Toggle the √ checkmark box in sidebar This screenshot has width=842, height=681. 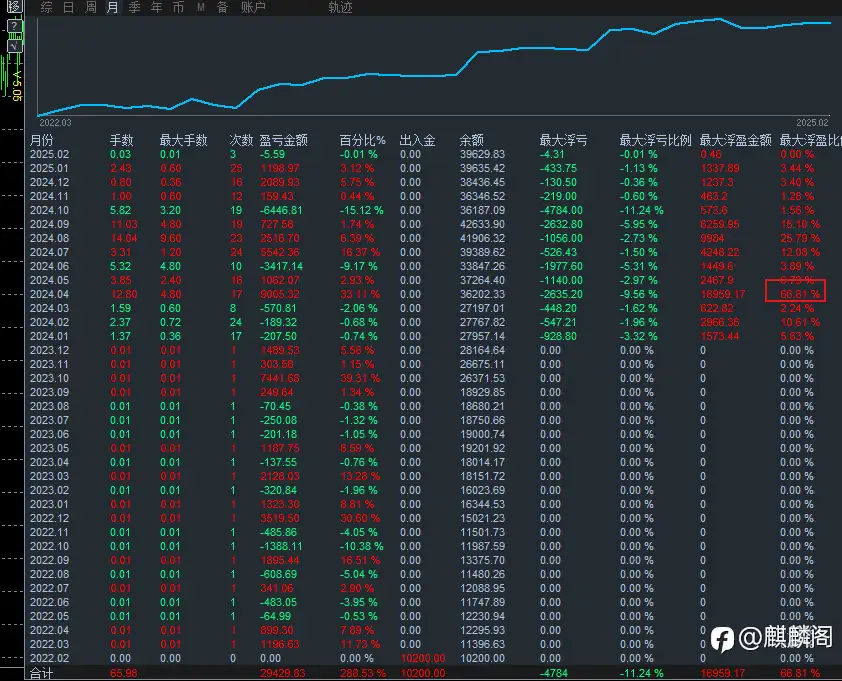[x=14, y=46]
